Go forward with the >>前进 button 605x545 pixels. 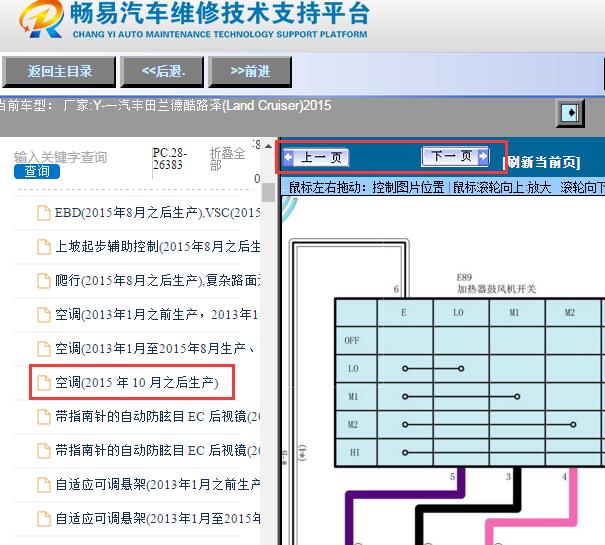(250, 71)
